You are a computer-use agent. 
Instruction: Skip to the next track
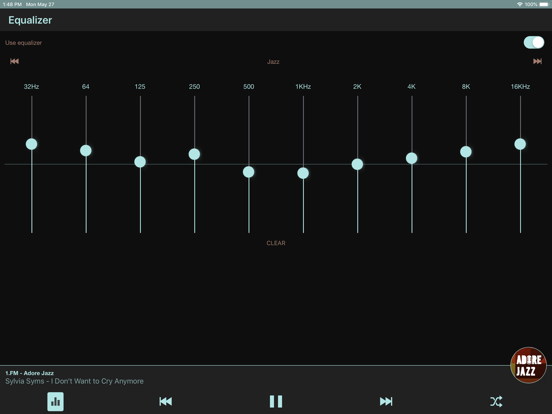click(x=386, y=401)
